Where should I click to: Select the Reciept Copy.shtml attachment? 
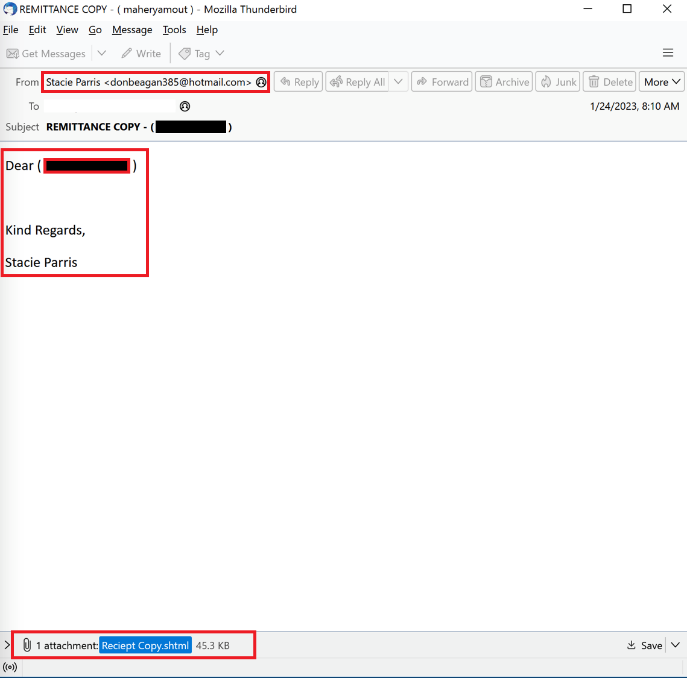tap(145, 645)
